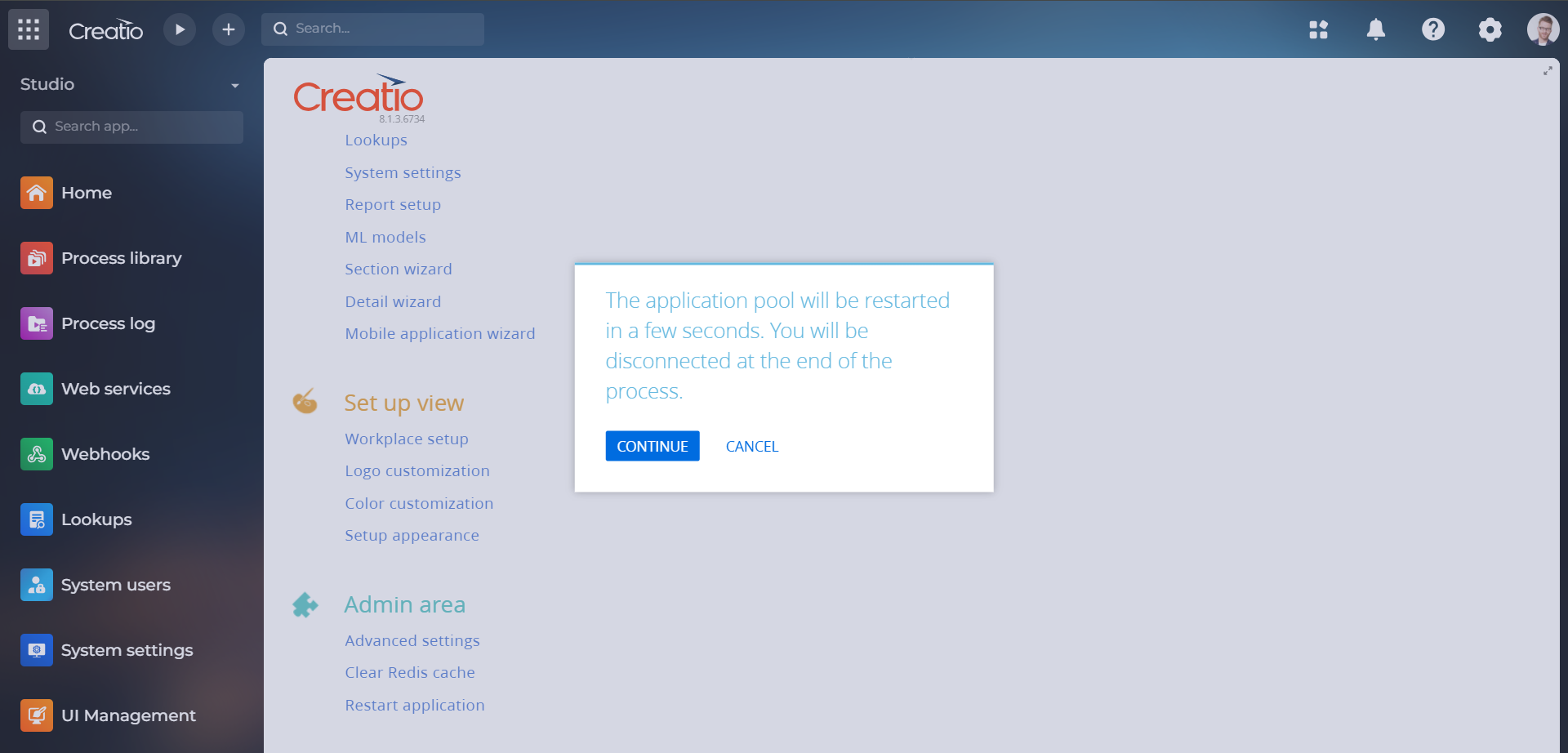Open the Detail wizard link
The height and width of the screenshot is (753, 1568).
(x=393, y=301)
